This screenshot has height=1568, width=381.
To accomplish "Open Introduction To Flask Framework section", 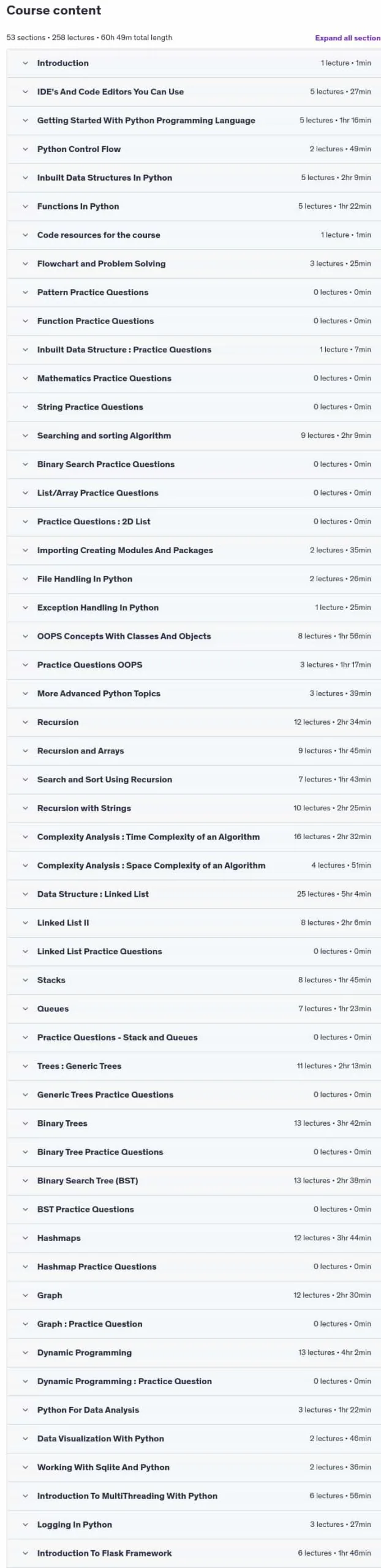I will point(194,1553).
